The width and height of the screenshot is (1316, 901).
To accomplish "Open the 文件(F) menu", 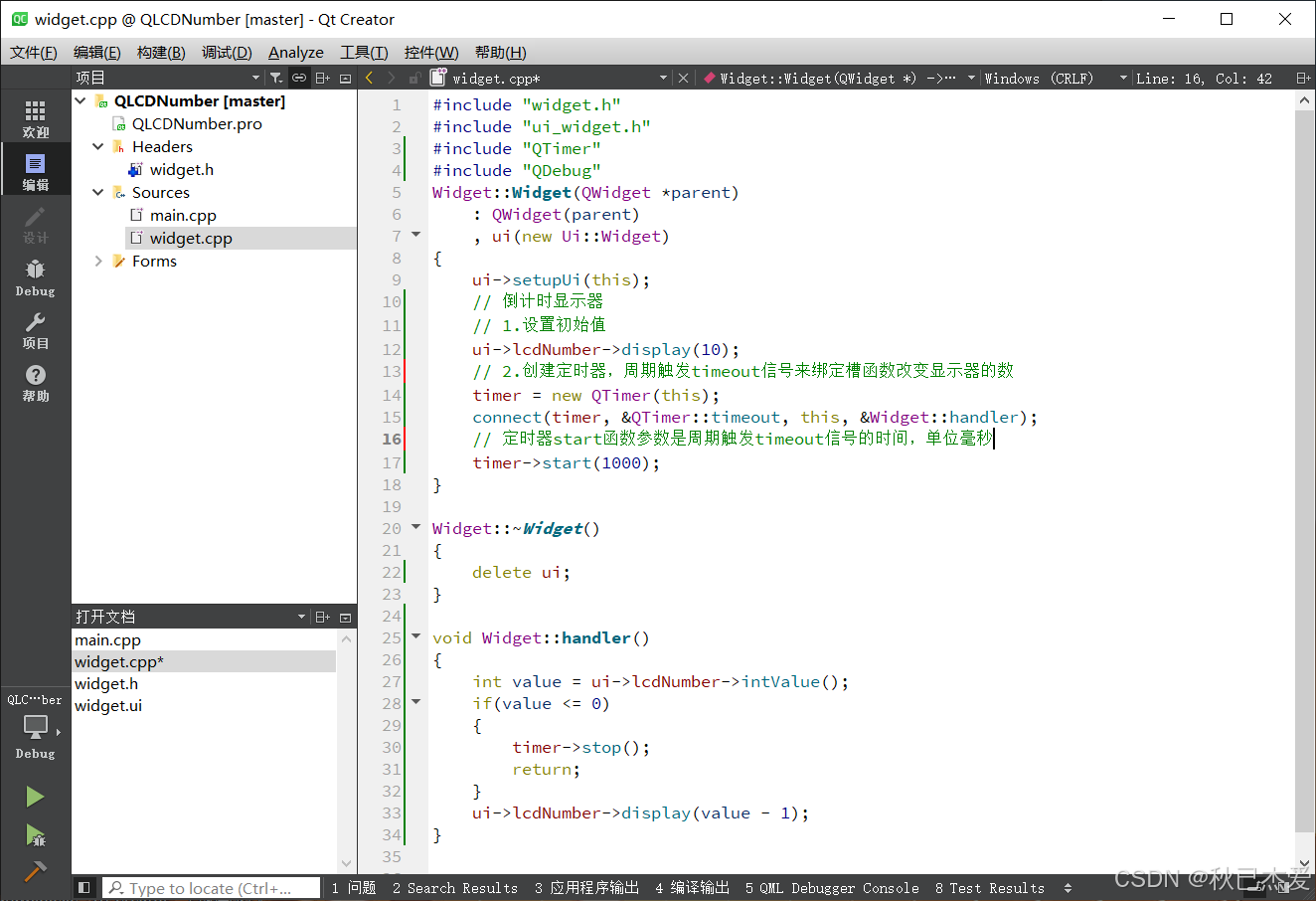I will (34, 52).
